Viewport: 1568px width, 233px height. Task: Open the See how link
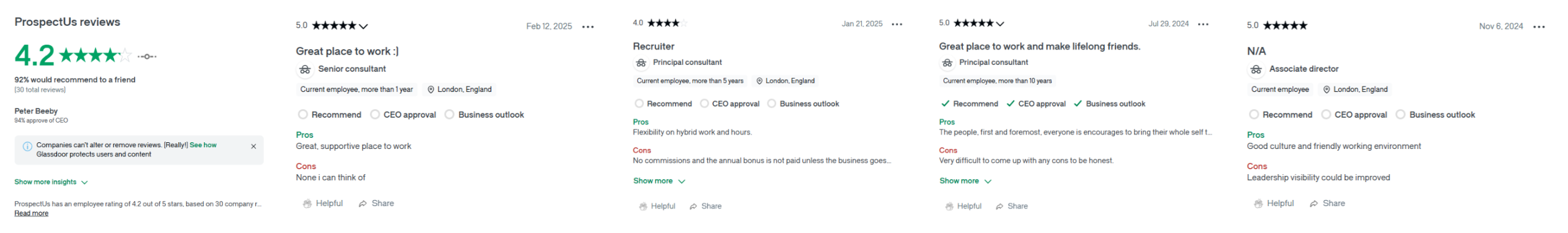(203, 145)
